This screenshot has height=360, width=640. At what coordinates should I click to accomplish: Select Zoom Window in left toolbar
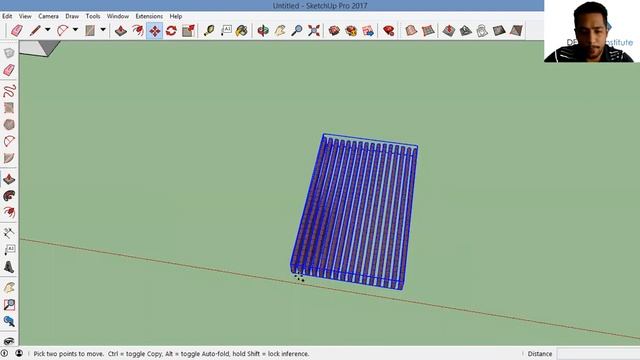[x=9, y=304]
